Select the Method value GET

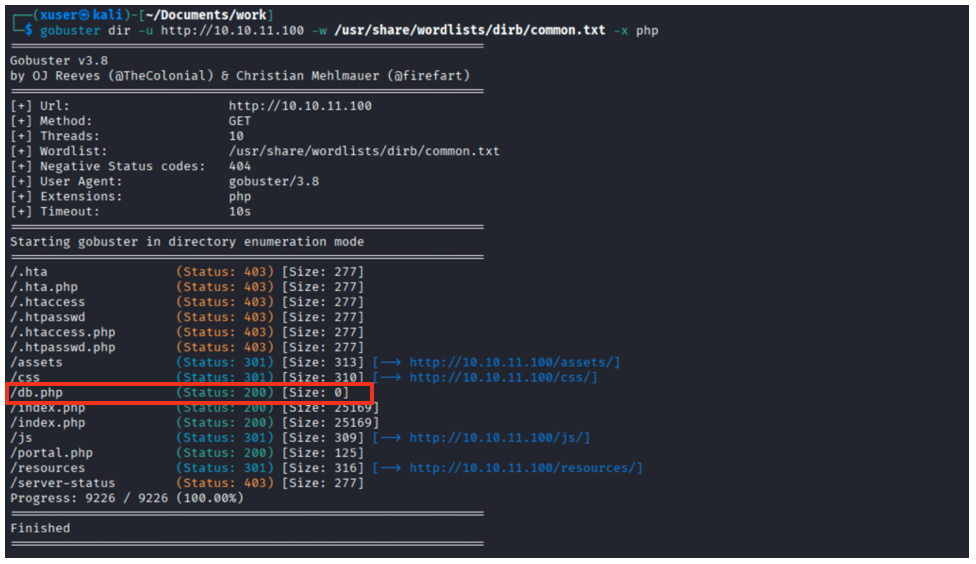point(240,121)
